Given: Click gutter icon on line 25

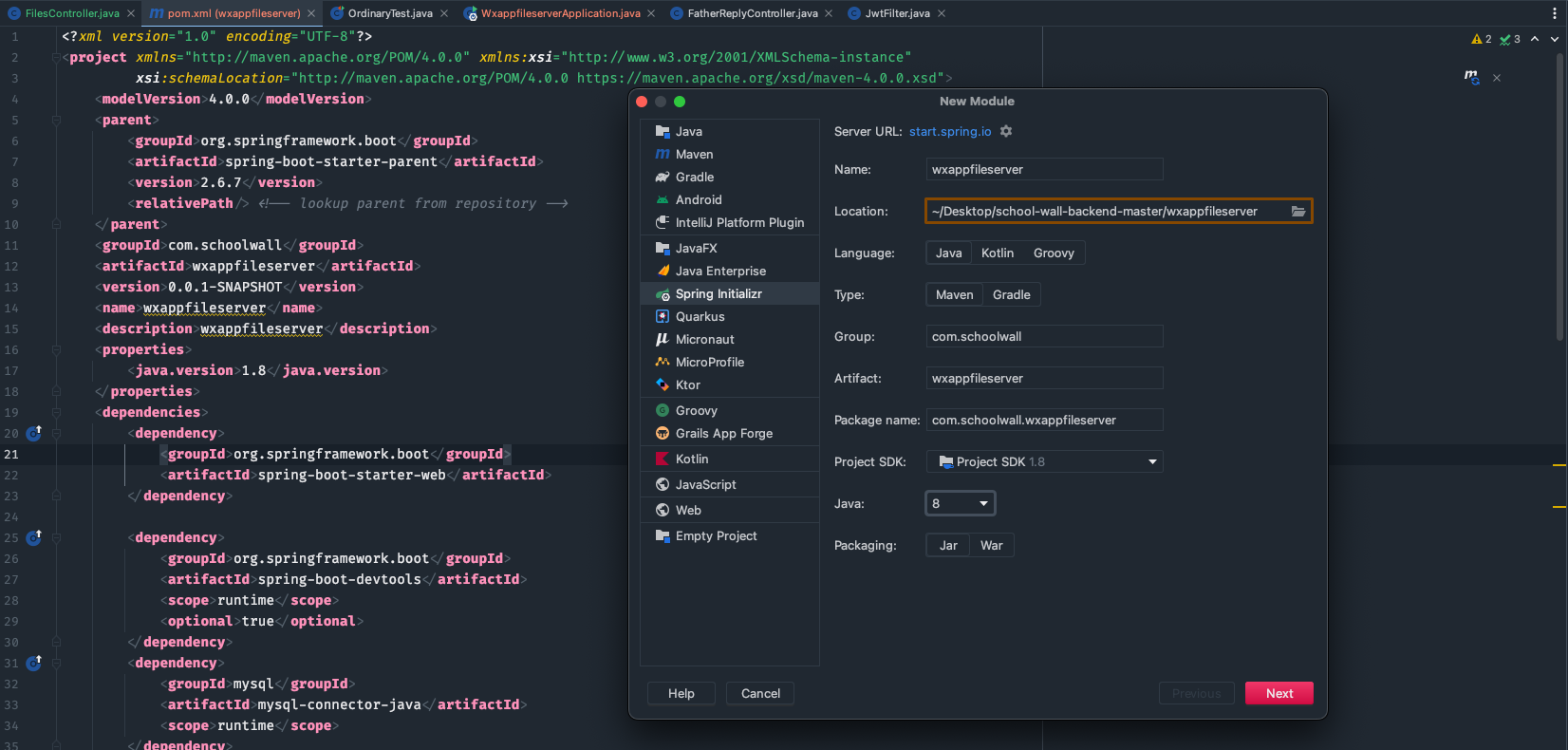Looking at the screenshot, I should (34, 537).
